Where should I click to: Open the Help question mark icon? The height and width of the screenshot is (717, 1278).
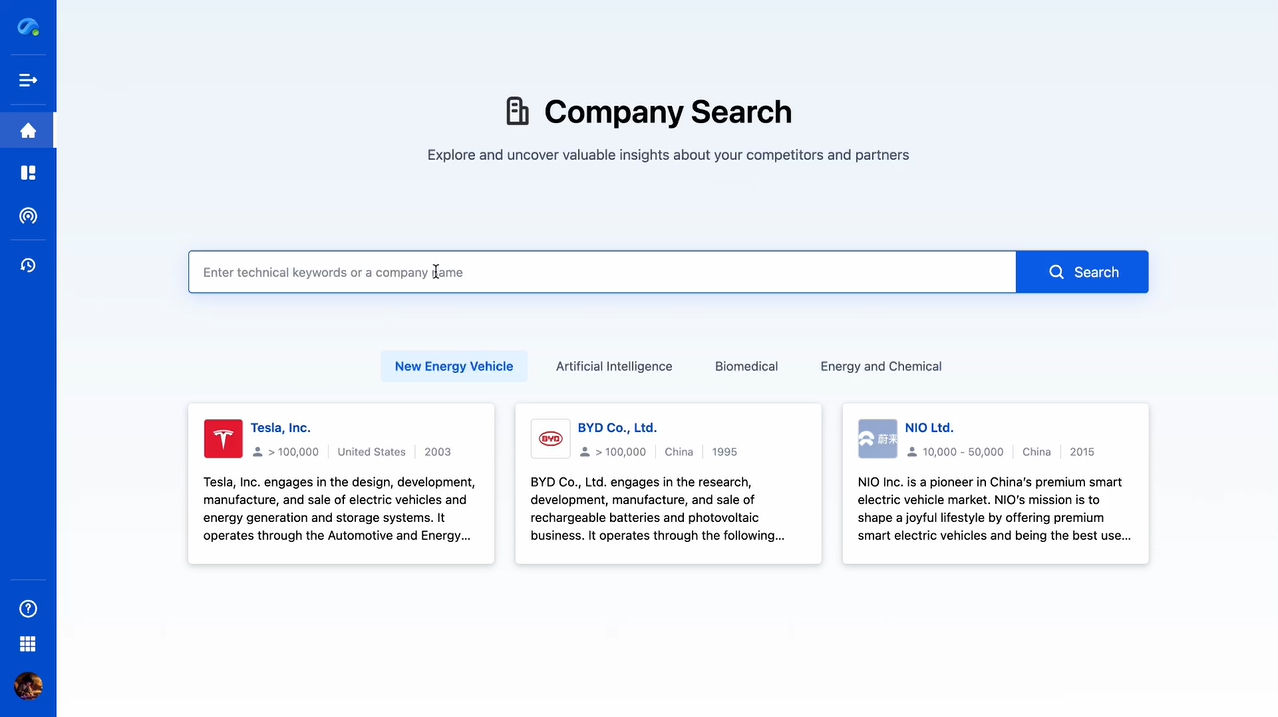(x=27, y=608)
